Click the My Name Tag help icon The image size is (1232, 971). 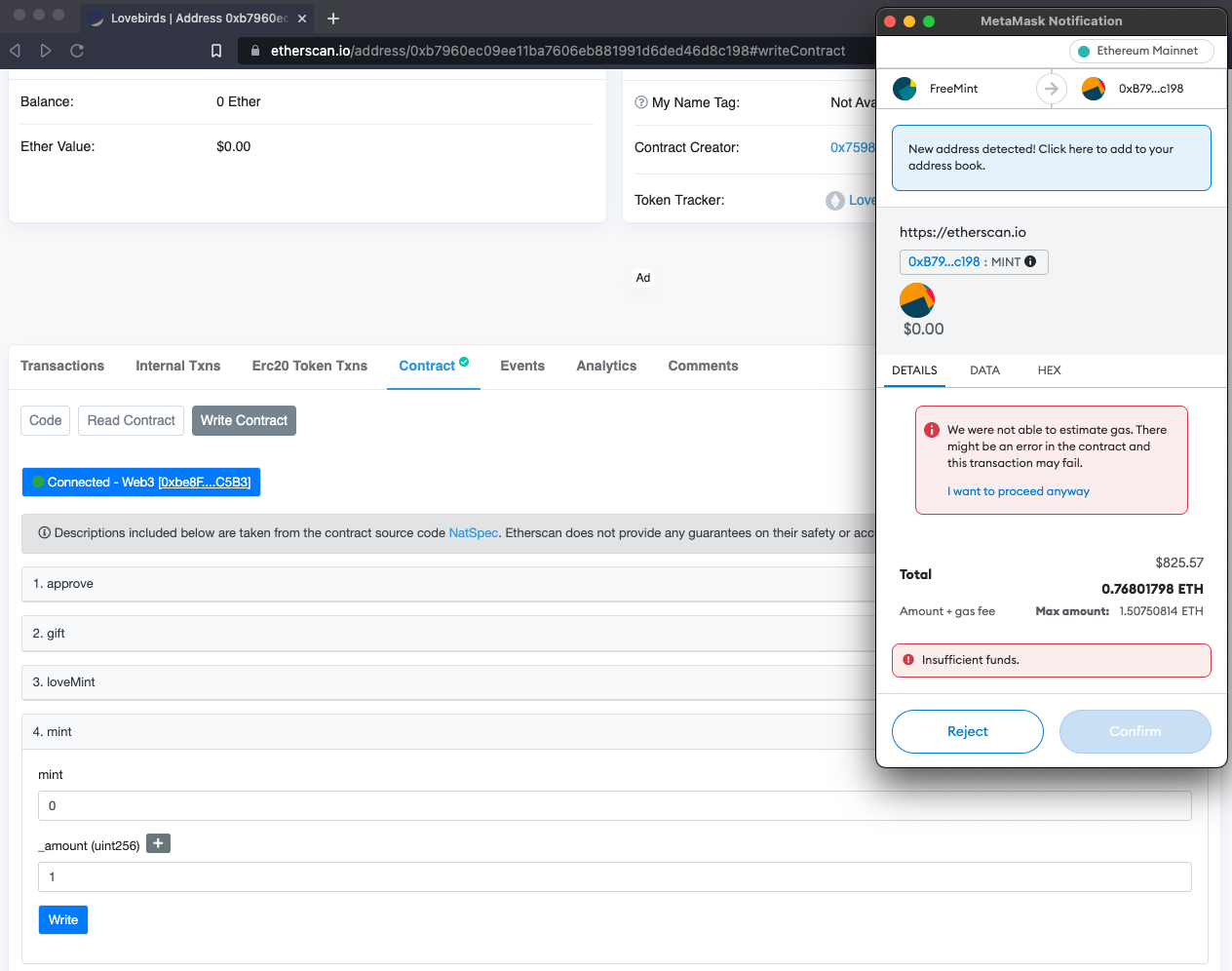641,102
